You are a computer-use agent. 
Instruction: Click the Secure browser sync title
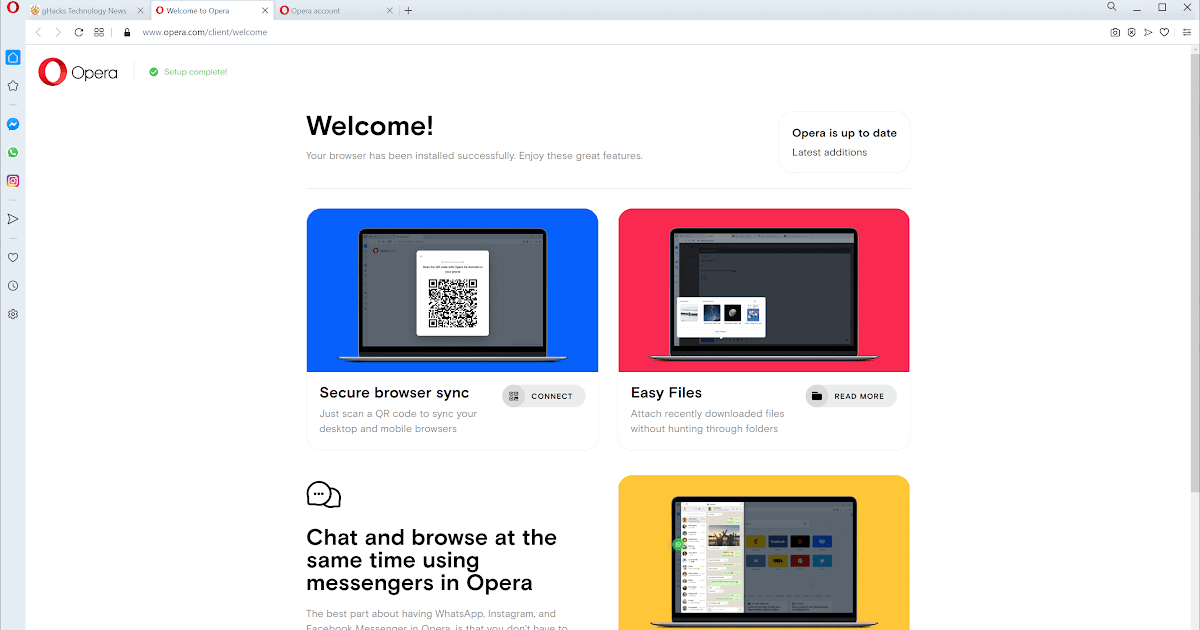pos(394,393)
